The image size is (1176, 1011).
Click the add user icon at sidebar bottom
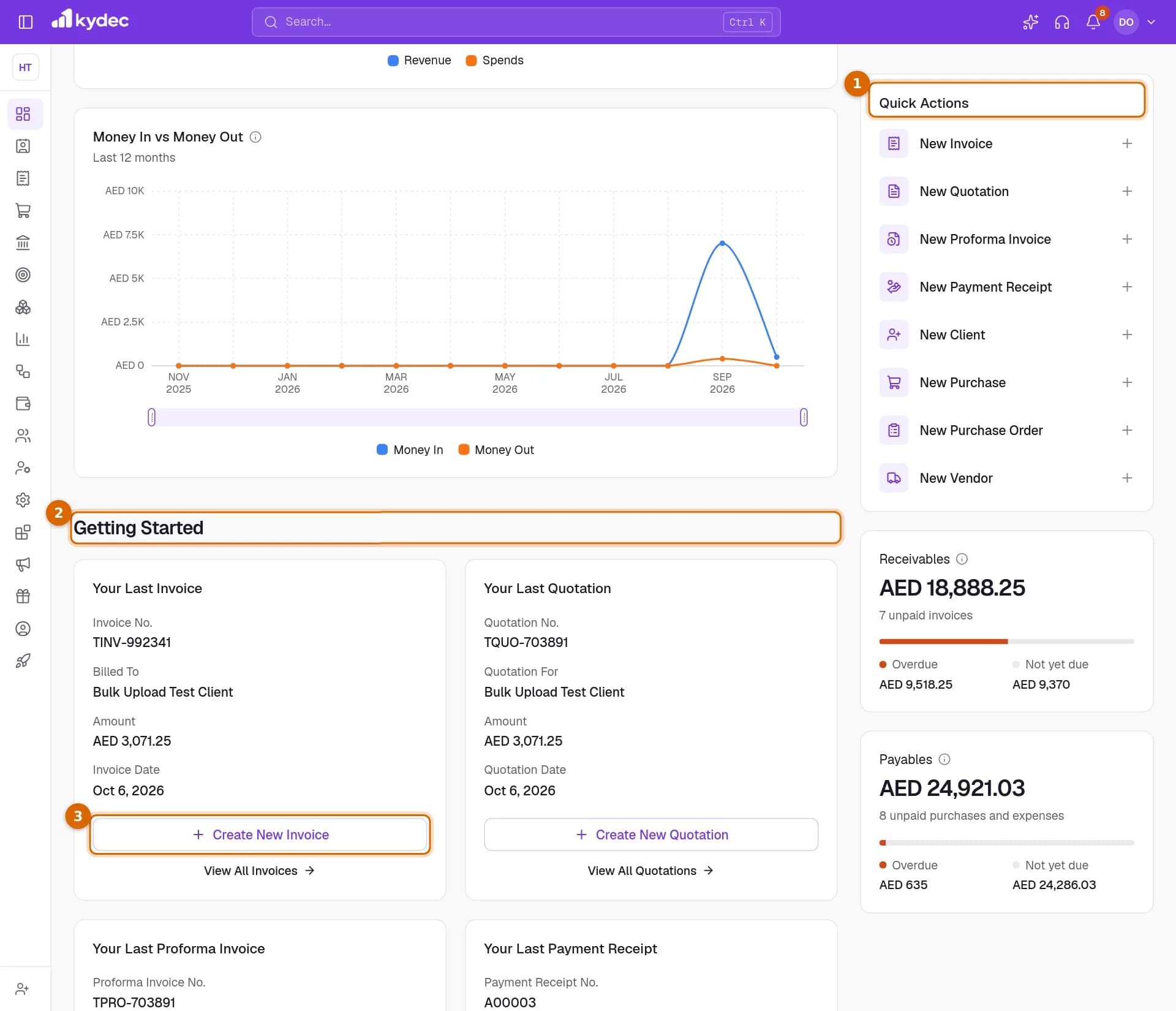23,989
